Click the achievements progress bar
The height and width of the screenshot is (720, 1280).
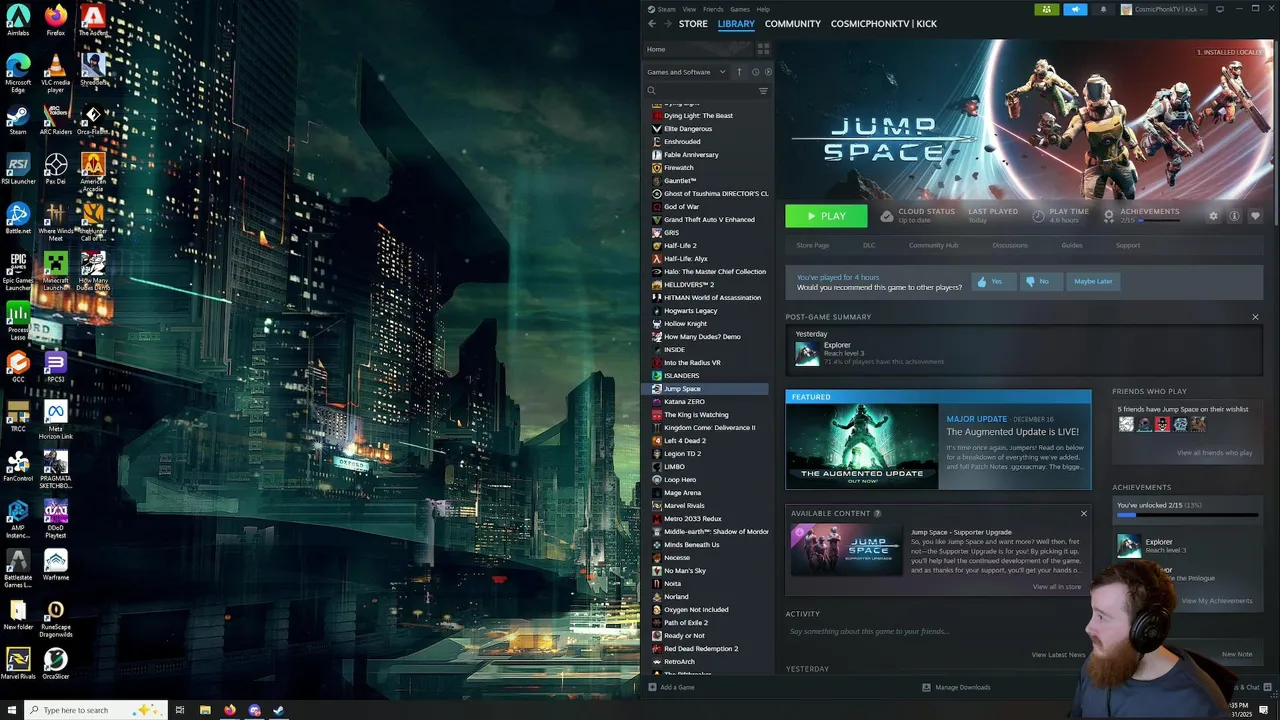[x=1187, y=516]
